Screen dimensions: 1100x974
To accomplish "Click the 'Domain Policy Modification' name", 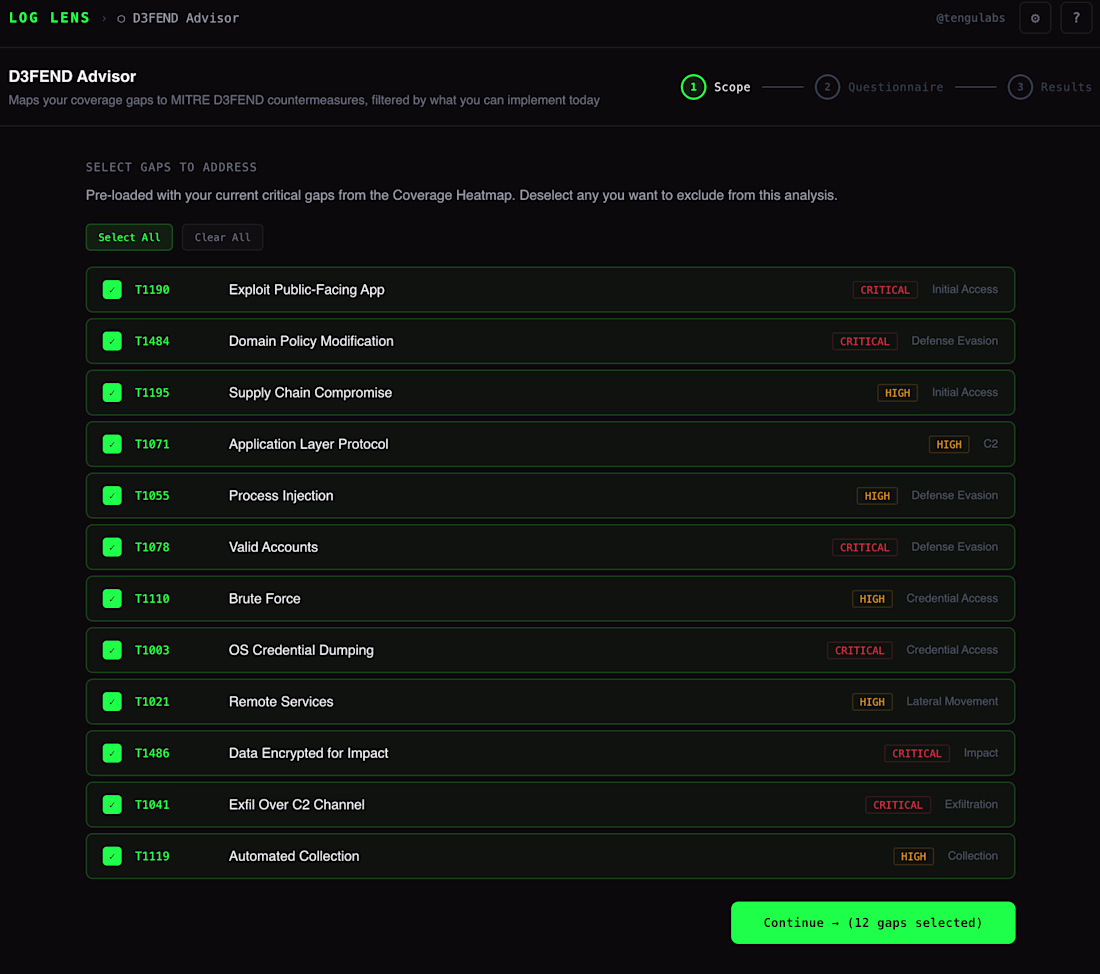I will click(x=311, y=341).
